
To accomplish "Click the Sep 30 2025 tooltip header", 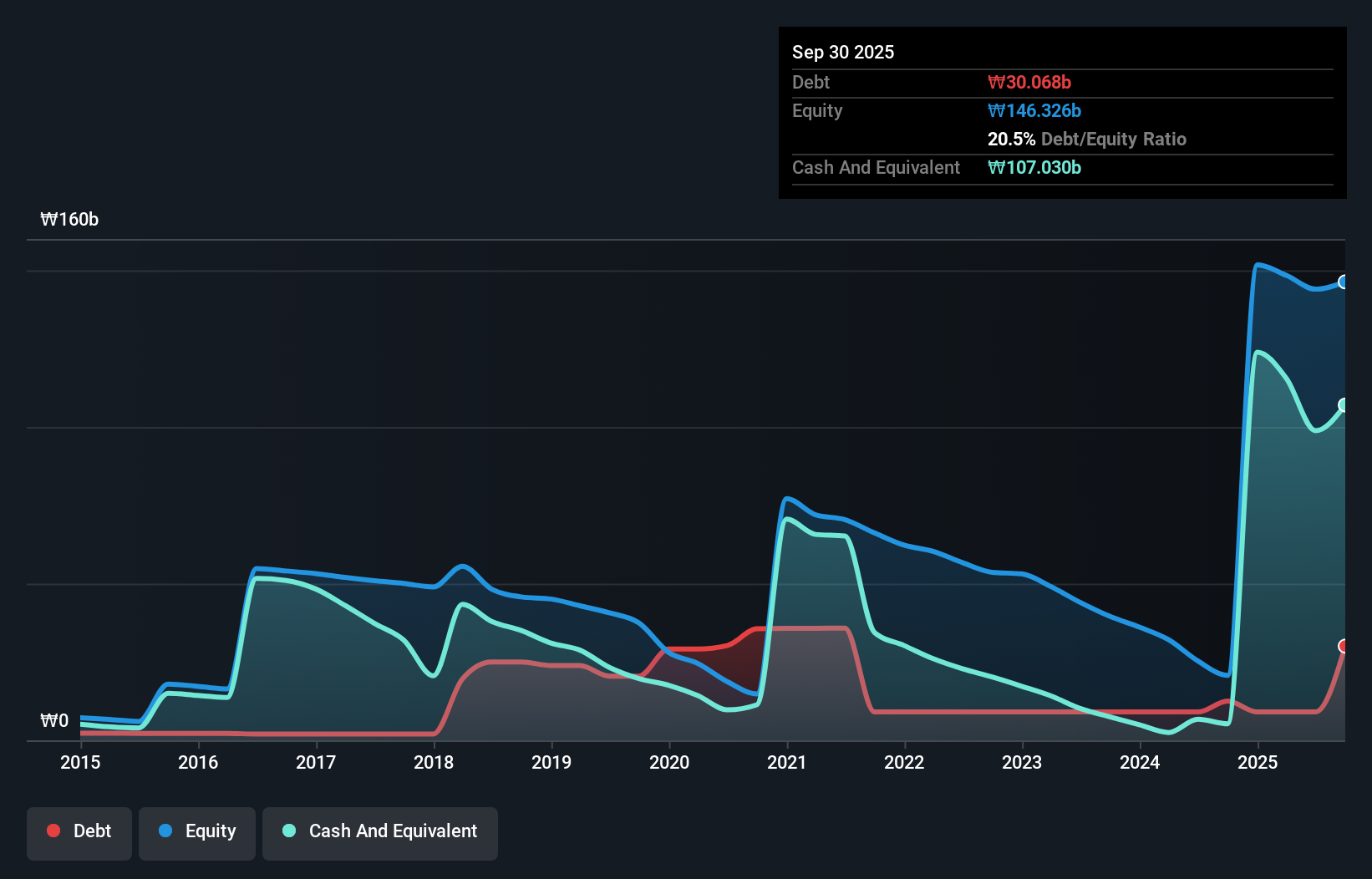I will click(843, 52).
